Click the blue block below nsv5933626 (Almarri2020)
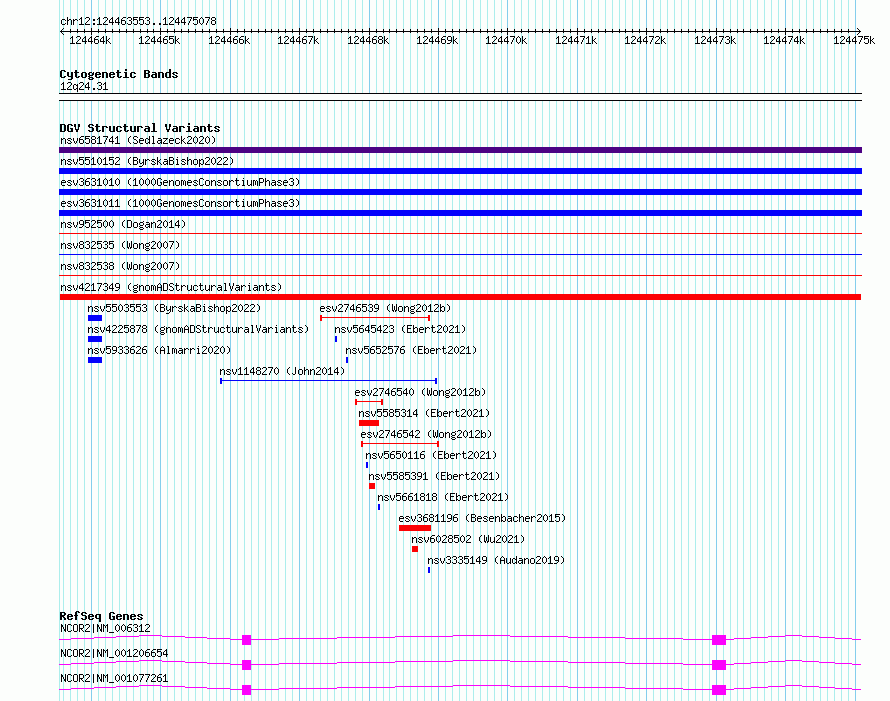The image size is (890, 701). (x=95, y=360)
